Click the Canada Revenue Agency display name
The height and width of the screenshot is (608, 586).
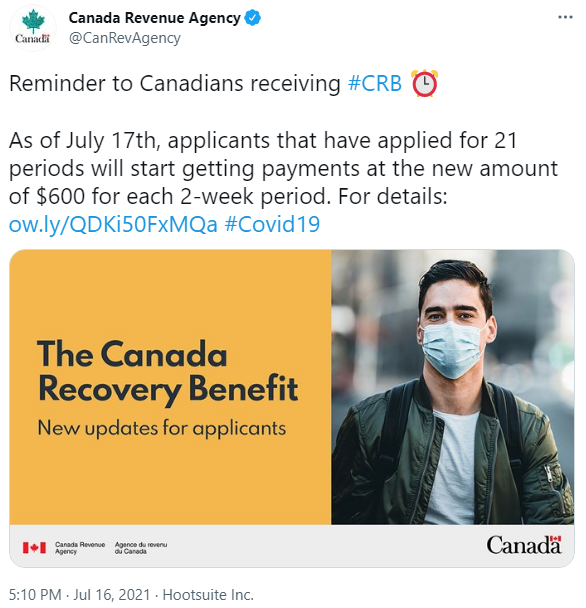(x=154, y=18)
